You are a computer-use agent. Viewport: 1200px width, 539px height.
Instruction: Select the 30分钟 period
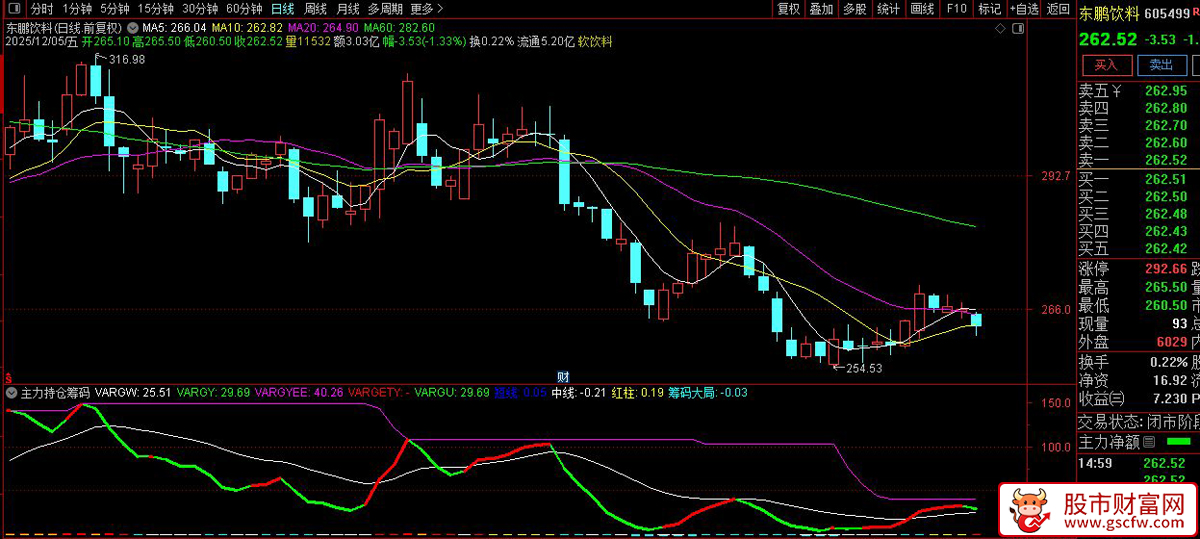199,9
